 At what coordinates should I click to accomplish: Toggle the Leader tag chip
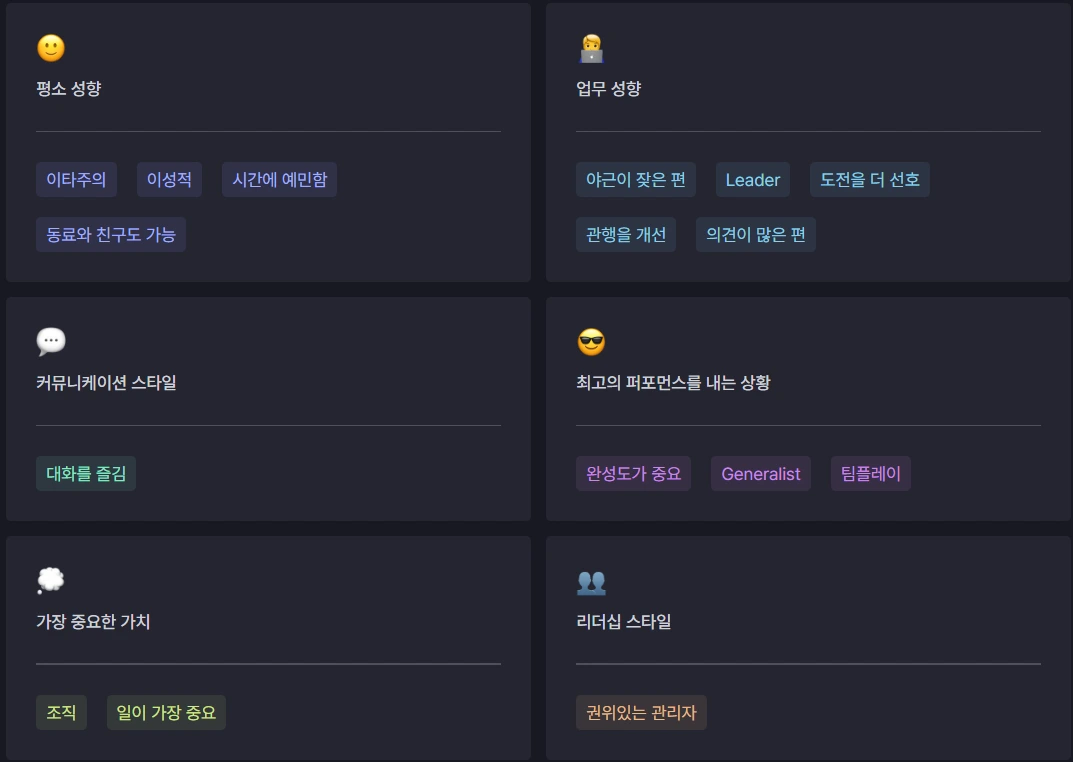[x=752, y=179]
